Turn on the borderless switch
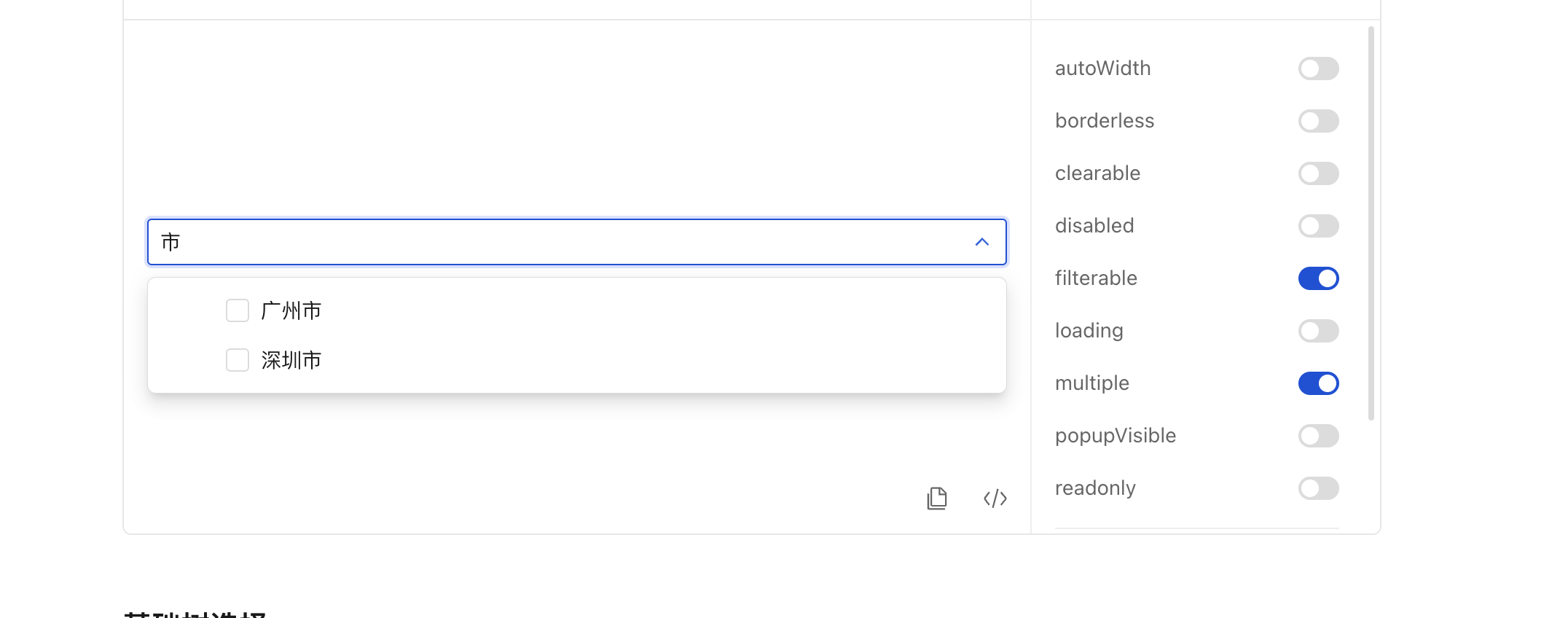Image resolution: width=1568 pixels, height=618 pixels. [1319, 121]
